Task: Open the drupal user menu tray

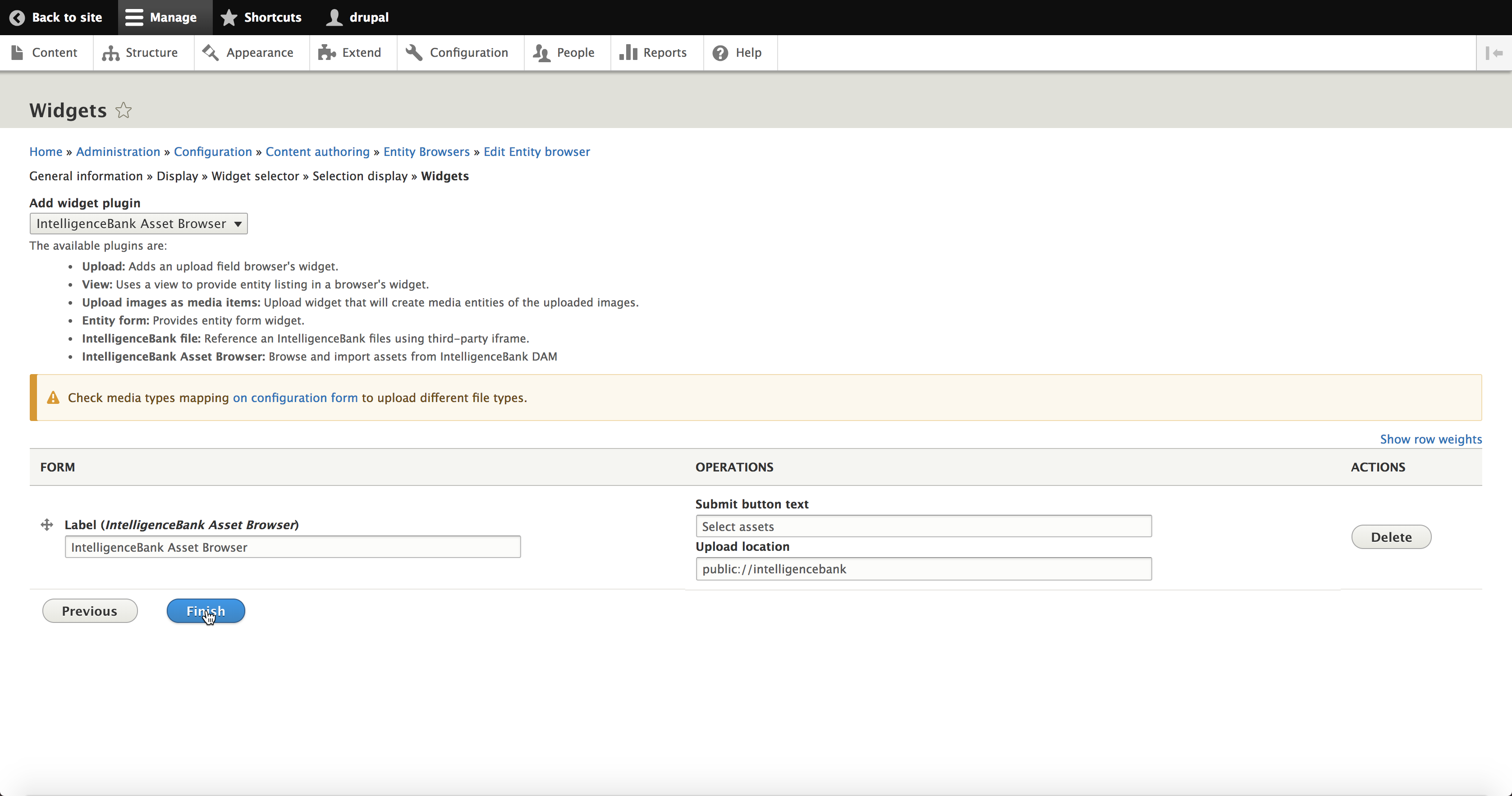Action: point(357,18)
